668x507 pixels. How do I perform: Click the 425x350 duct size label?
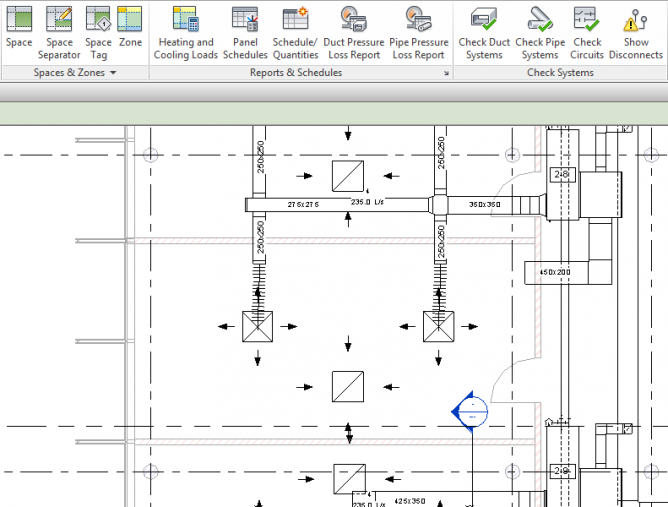(409, 501)
